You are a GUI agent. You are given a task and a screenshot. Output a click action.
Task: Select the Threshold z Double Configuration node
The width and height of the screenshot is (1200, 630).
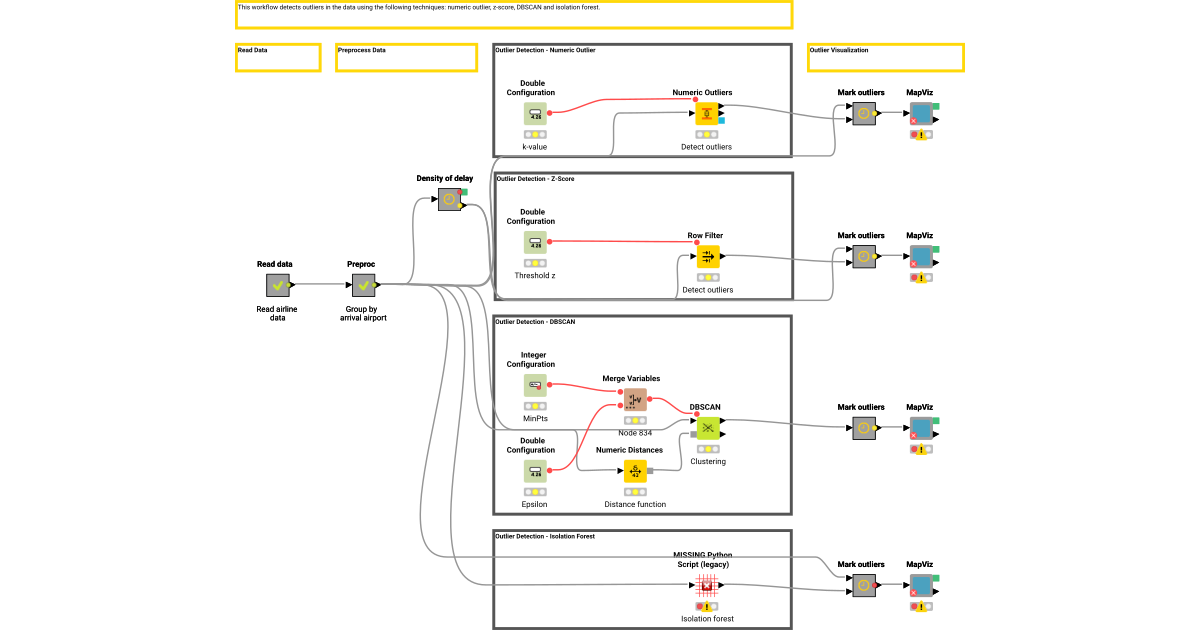tap(534, 242)
